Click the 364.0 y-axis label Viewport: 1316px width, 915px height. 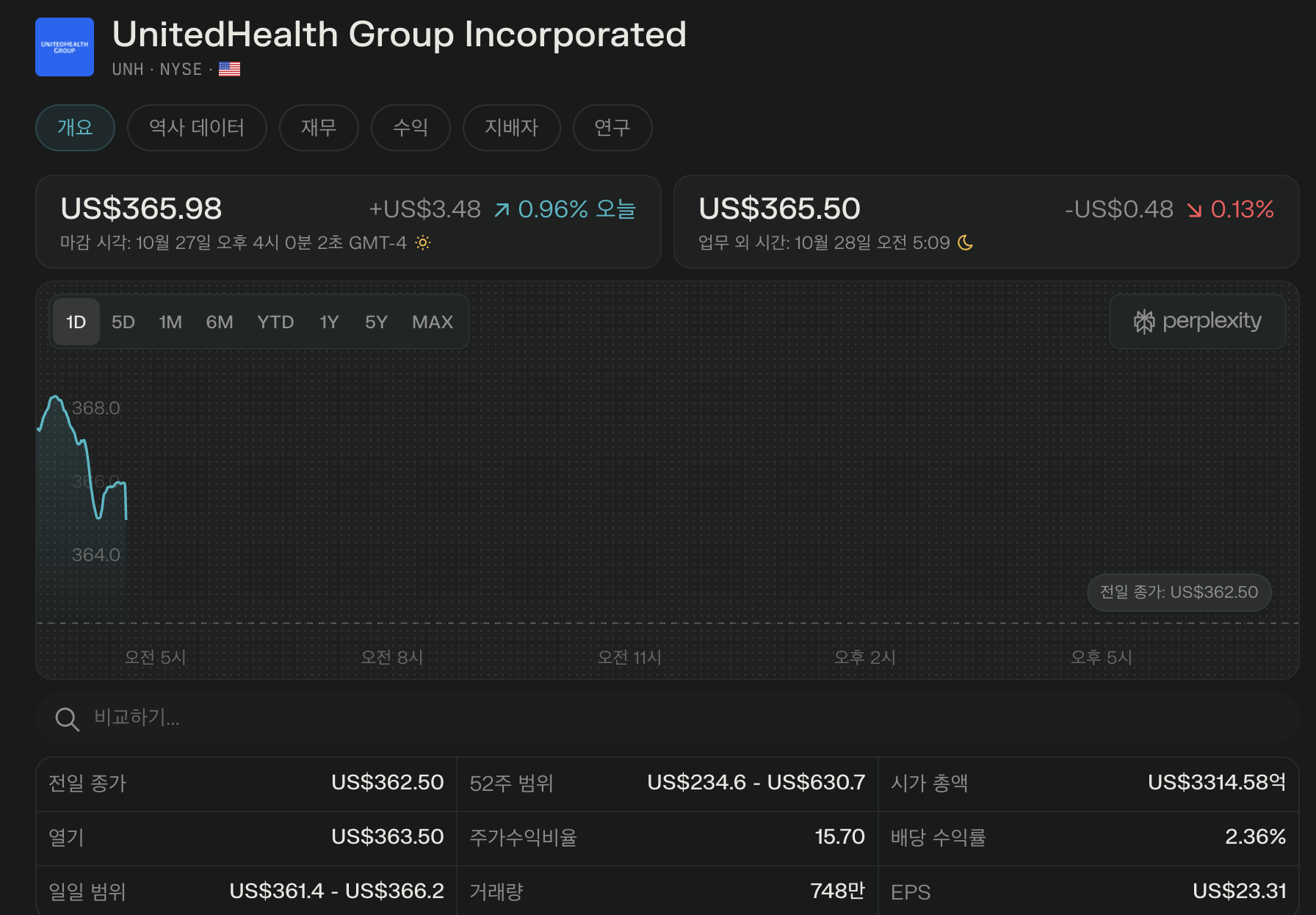(x=95, y=554)
